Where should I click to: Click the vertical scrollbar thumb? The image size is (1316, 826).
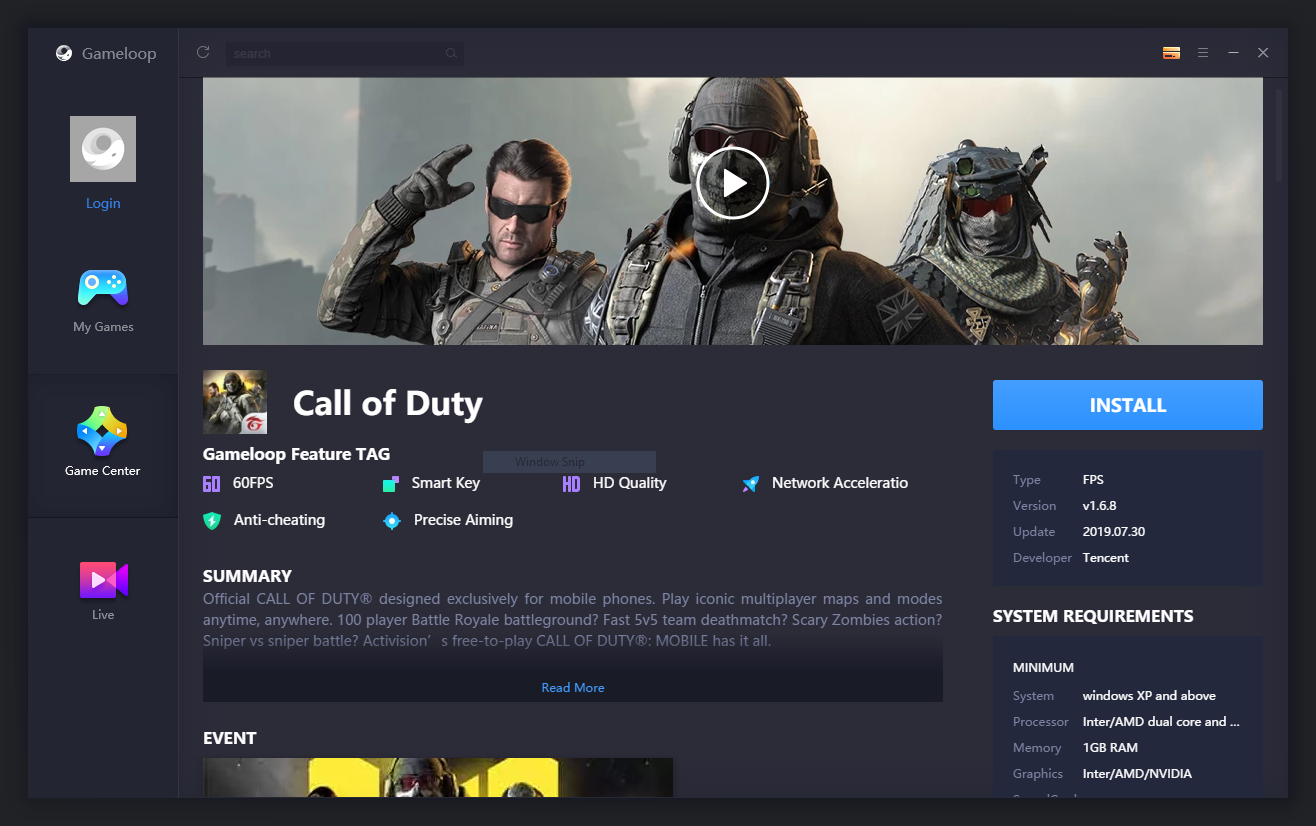[x=1279, y=135]
